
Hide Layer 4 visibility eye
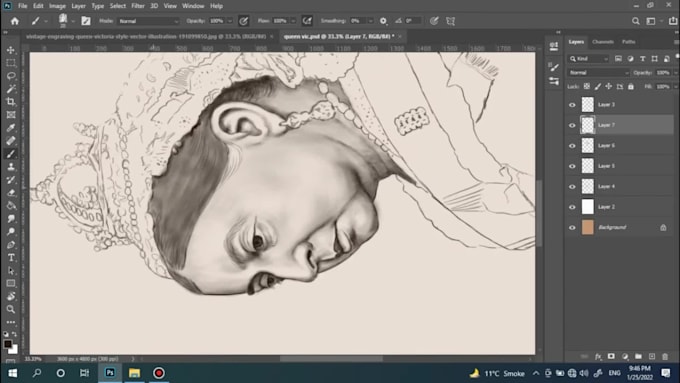pos(572,187)
